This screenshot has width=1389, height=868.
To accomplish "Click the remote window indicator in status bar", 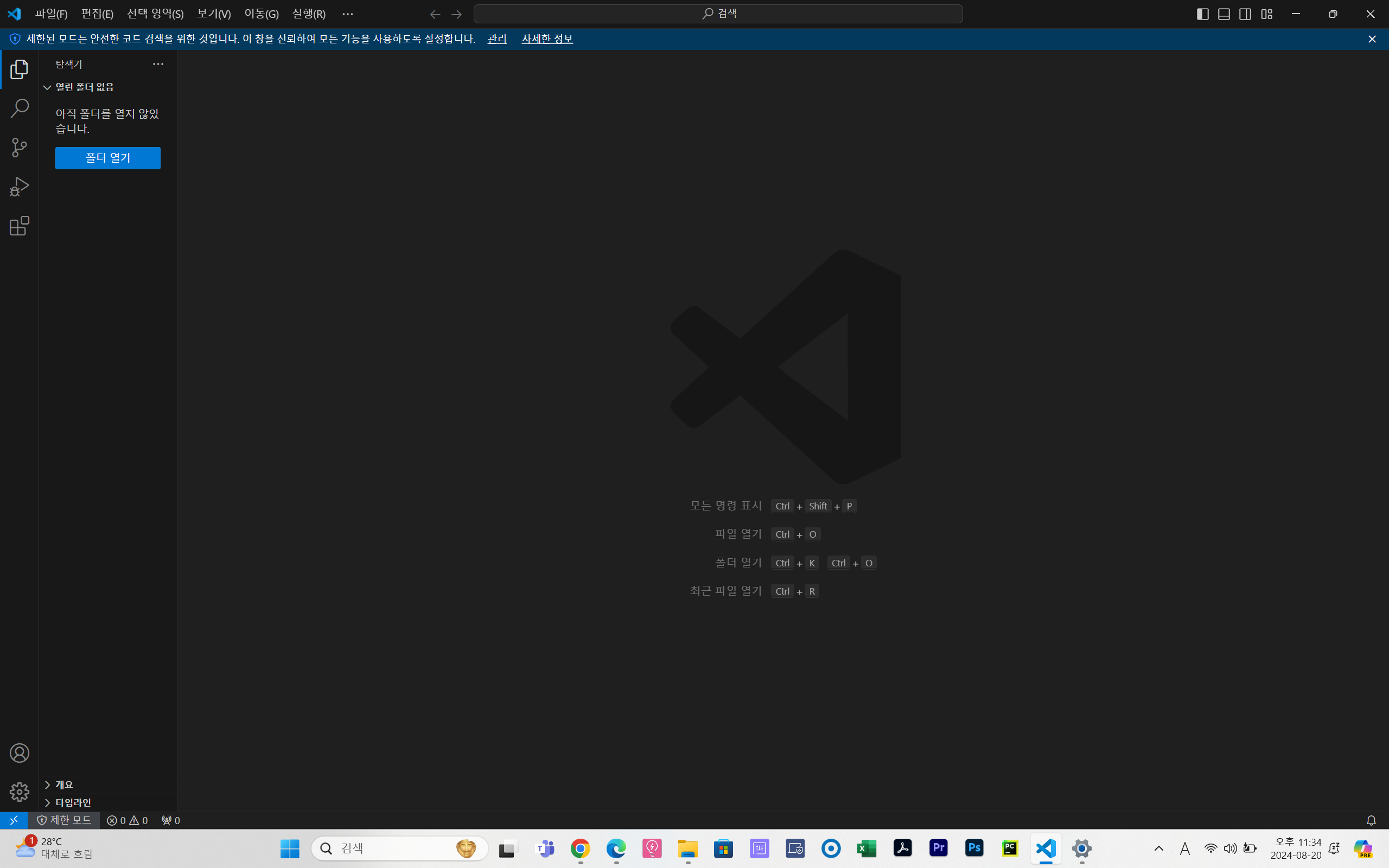I will 14,820.
